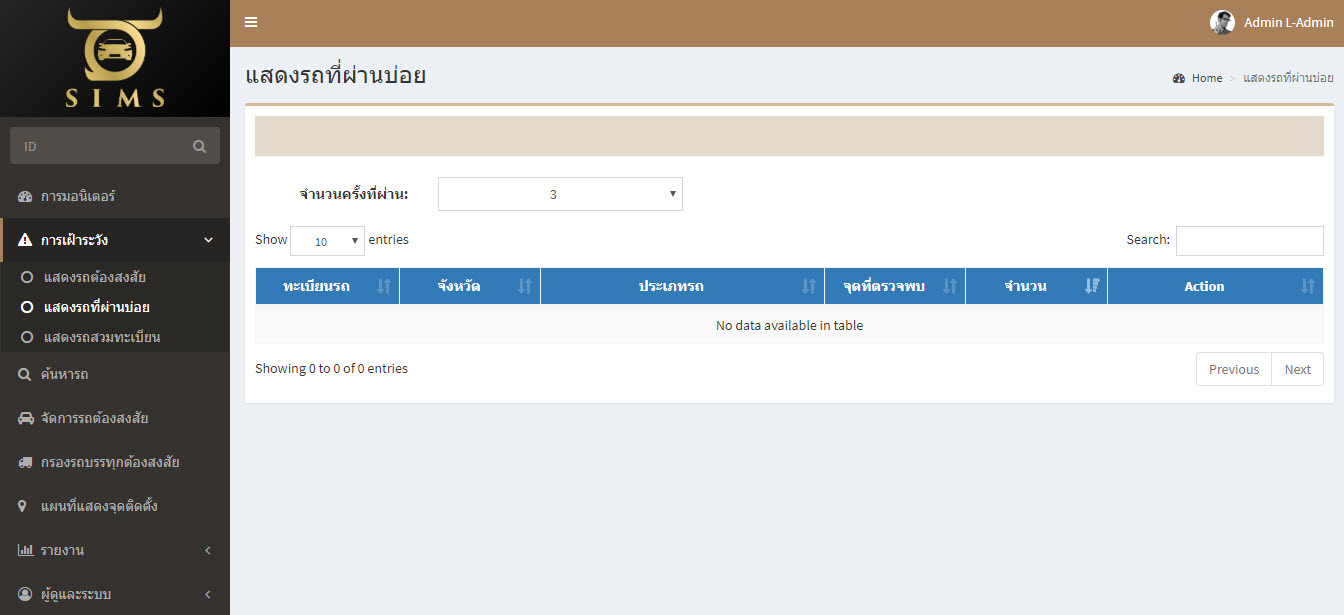Open the จำนวนครั้งที่ผ่าน dropdown showing 3
Screen dimensions: 1344x615
[560, 194]
